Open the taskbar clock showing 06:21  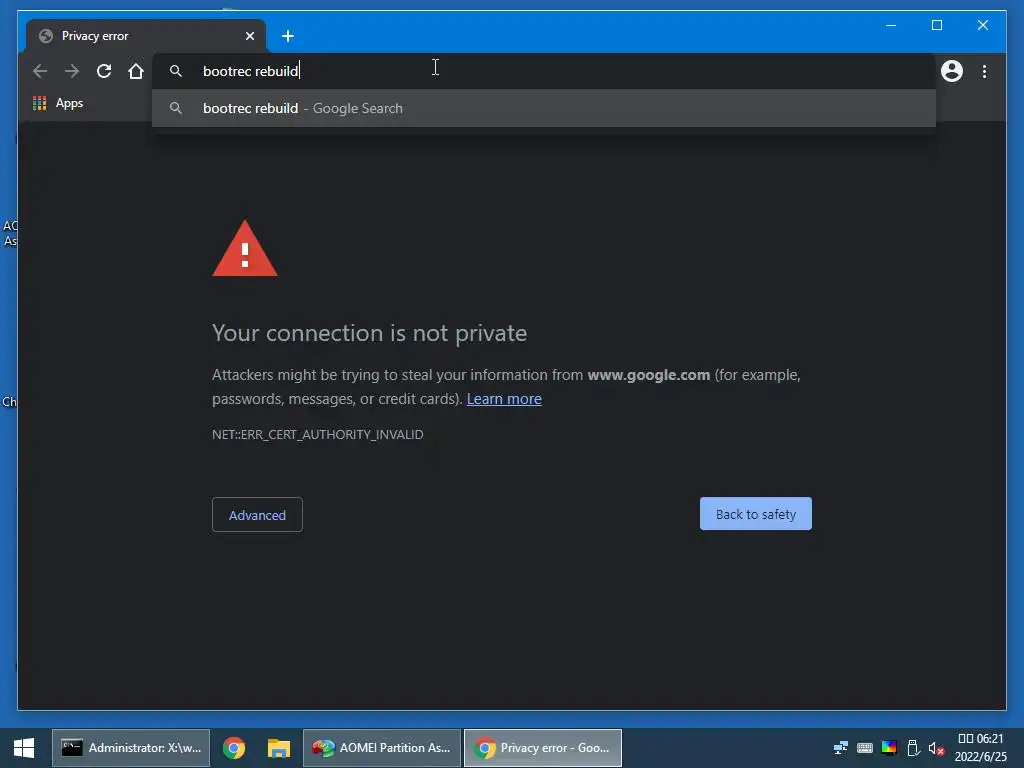[980, 748]
